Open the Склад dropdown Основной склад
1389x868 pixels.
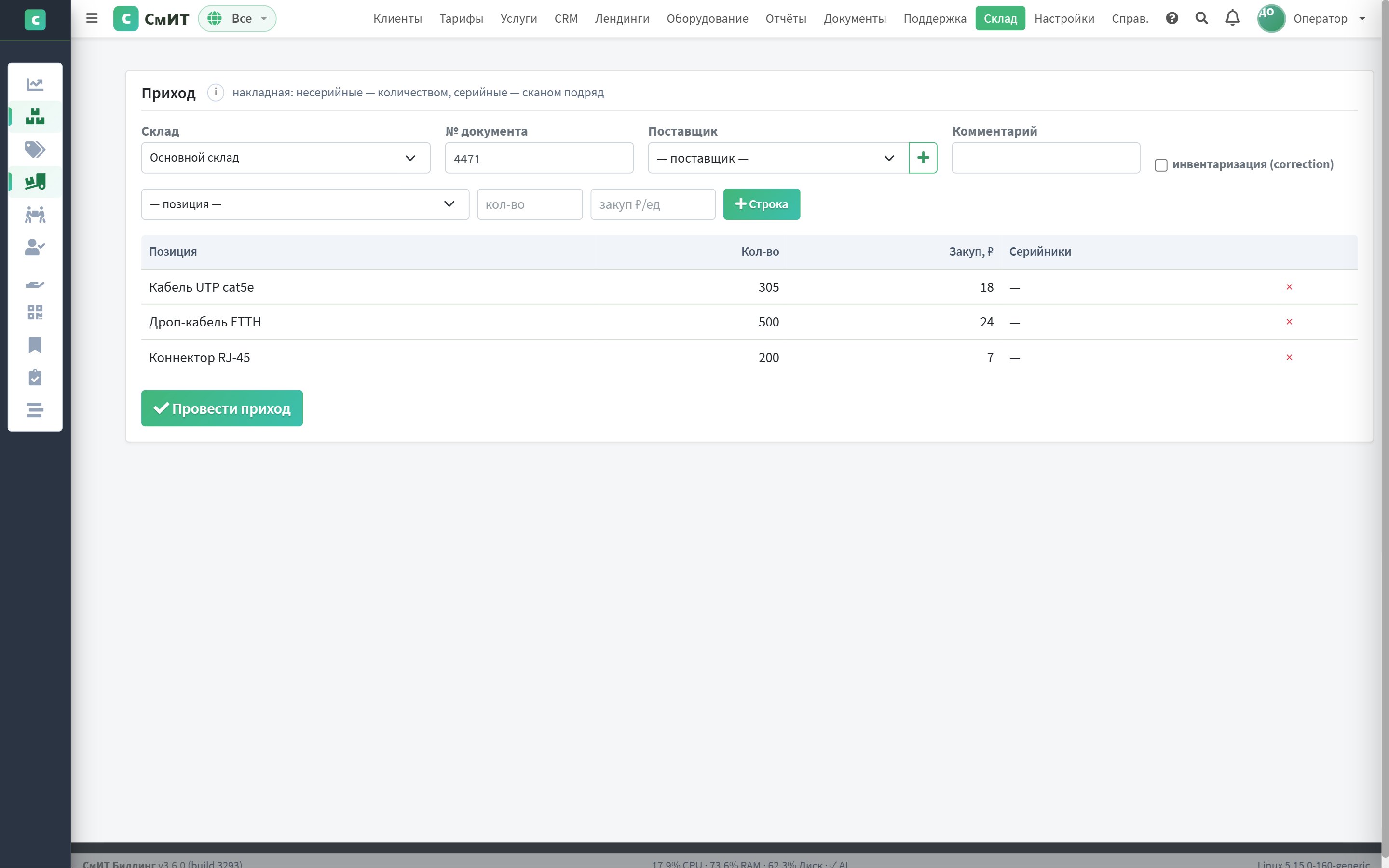(x=286, y=158)
